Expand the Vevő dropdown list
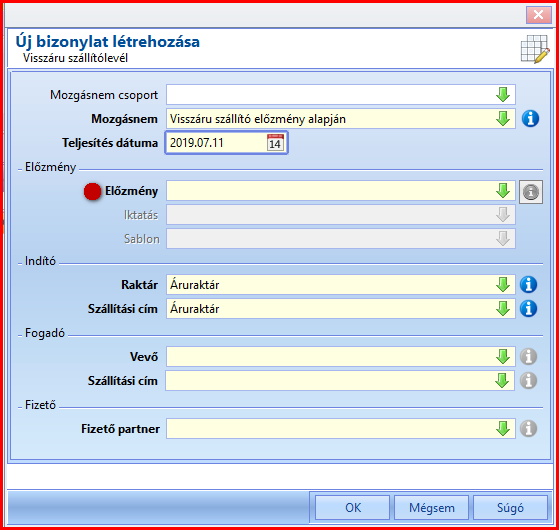 tap(503, 356)
